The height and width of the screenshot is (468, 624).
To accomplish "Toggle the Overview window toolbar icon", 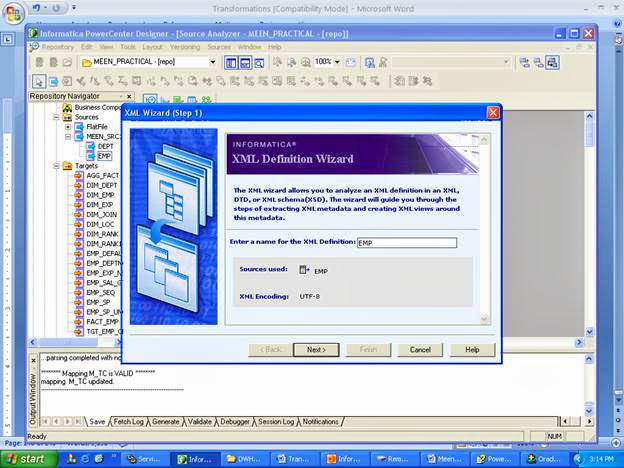I will coord(259,62).
